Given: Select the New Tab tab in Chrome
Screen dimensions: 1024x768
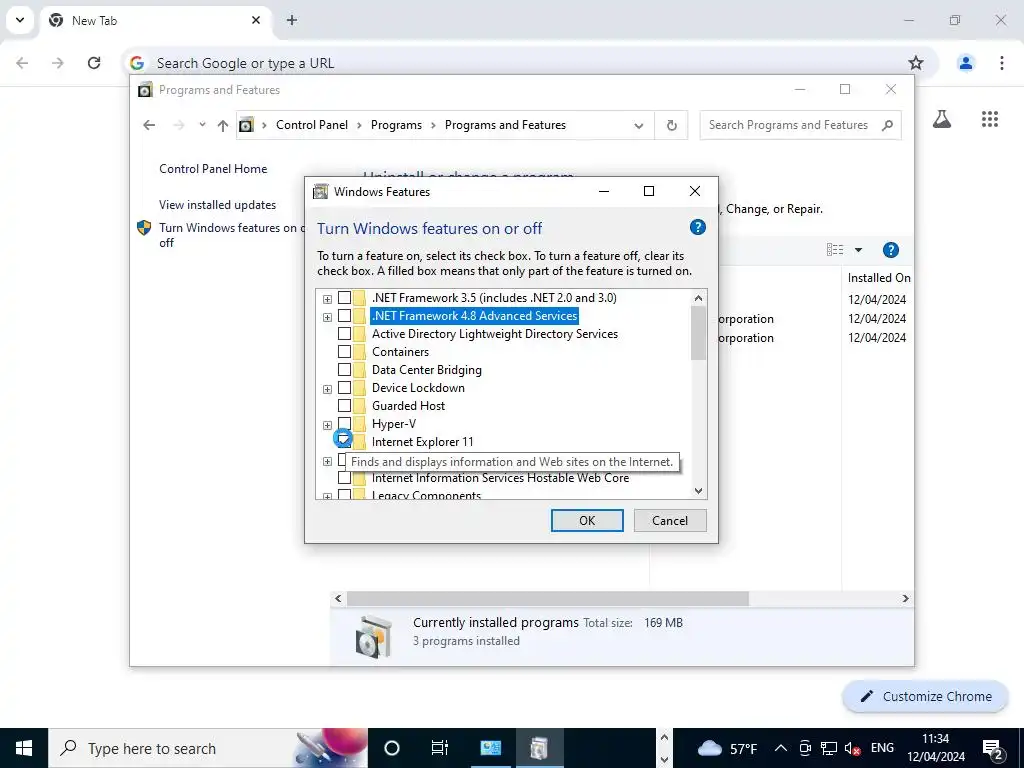Looking at the screenshot, I should (x=155, y=21).
